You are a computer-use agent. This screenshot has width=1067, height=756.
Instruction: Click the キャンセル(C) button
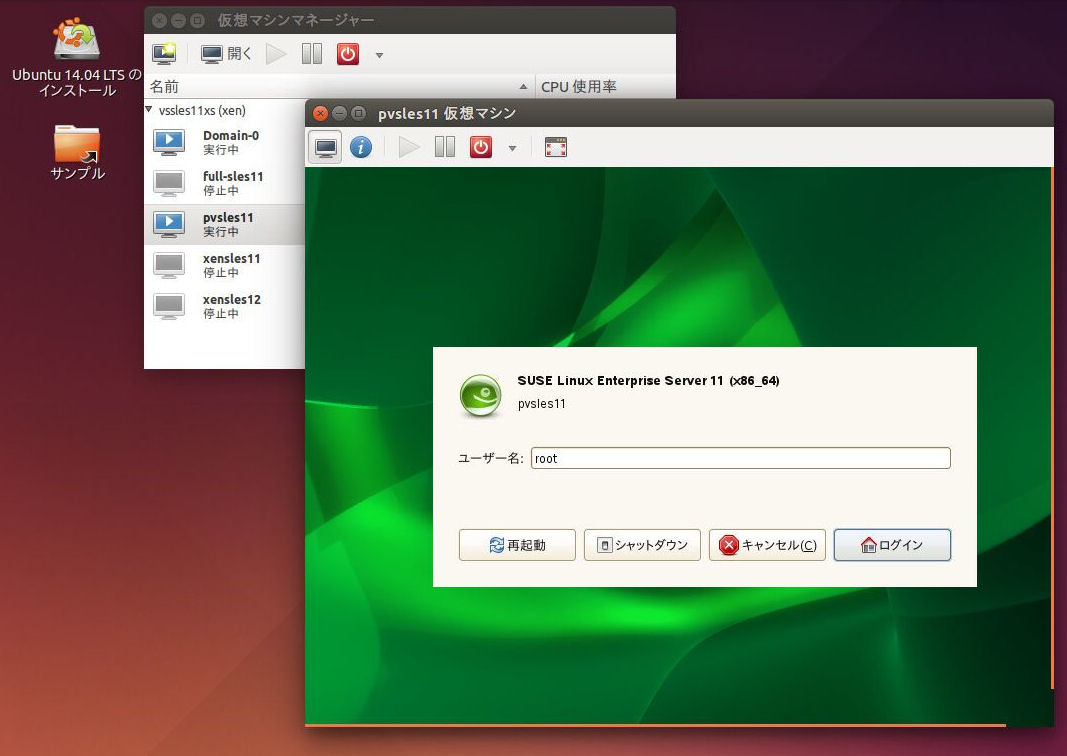point(767,545)
